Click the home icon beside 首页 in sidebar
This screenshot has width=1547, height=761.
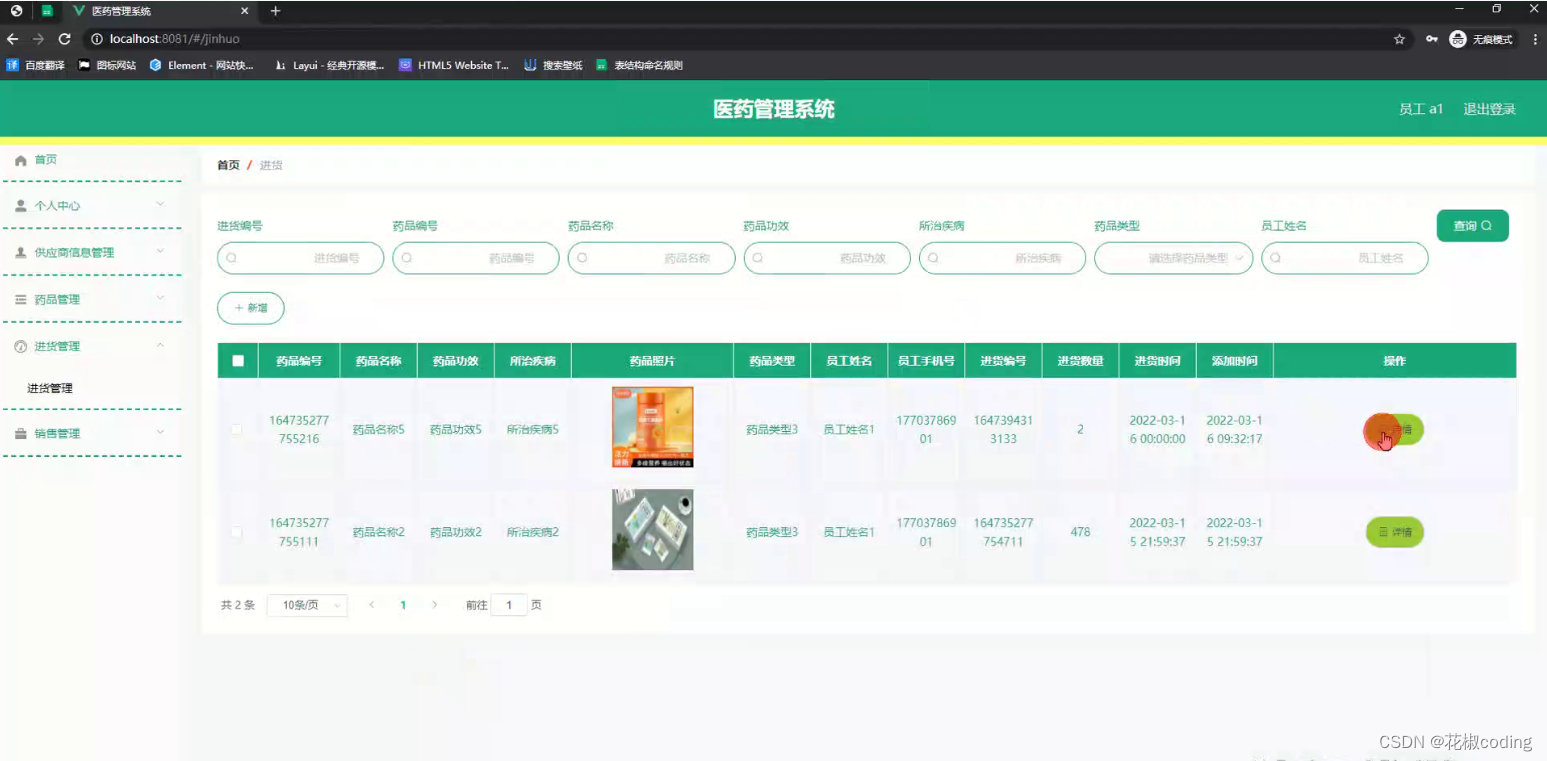[20, 160]
